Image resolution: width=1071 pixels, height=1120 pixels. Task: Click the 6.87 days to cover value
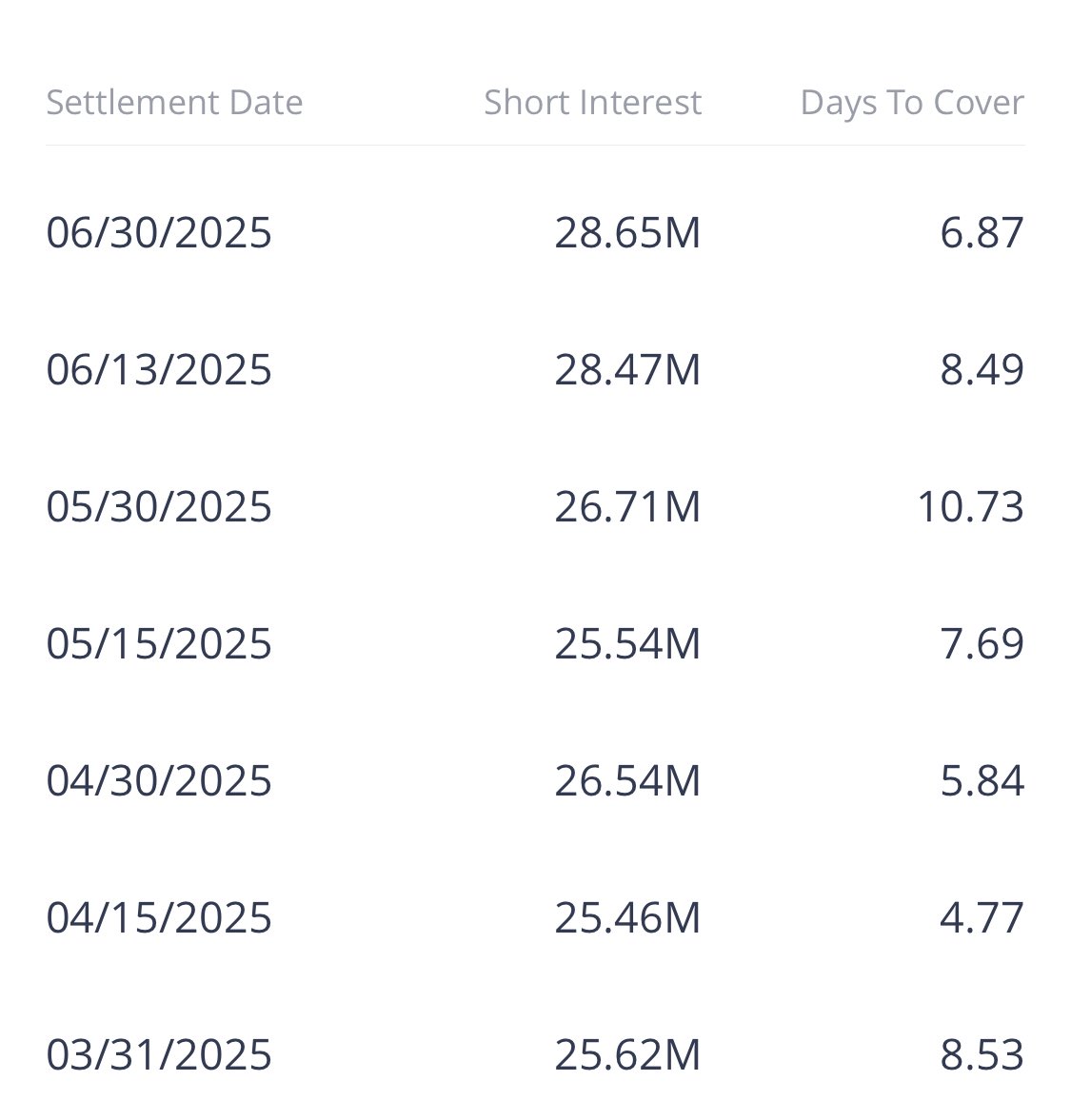click(982, 233)
